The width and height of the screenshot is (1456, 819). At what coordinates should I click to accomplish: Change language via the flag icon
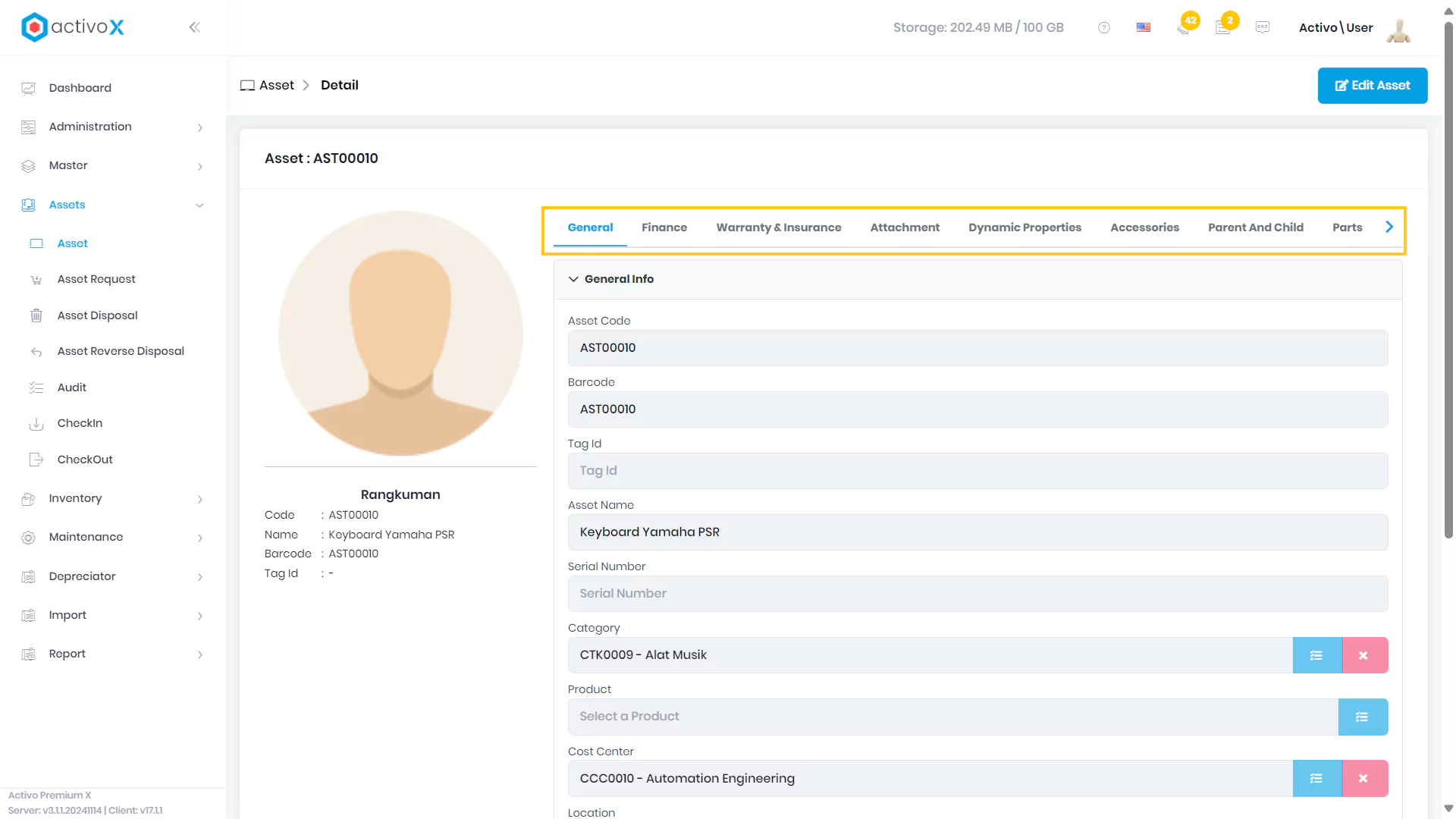click(x=1144, y=27)
